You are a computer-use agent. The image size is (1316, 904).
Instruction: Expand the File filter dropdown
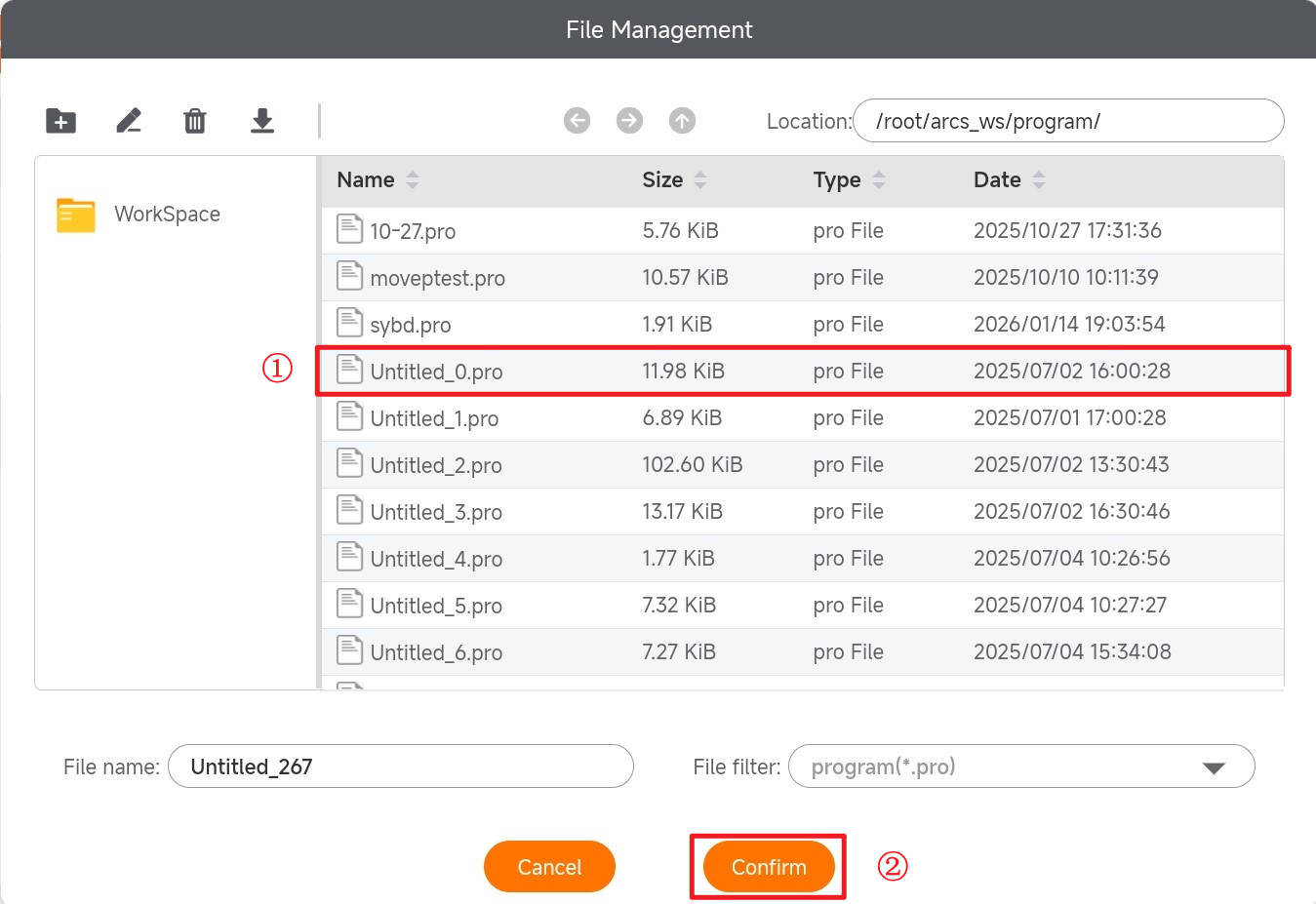click(x=1213, y=767)
